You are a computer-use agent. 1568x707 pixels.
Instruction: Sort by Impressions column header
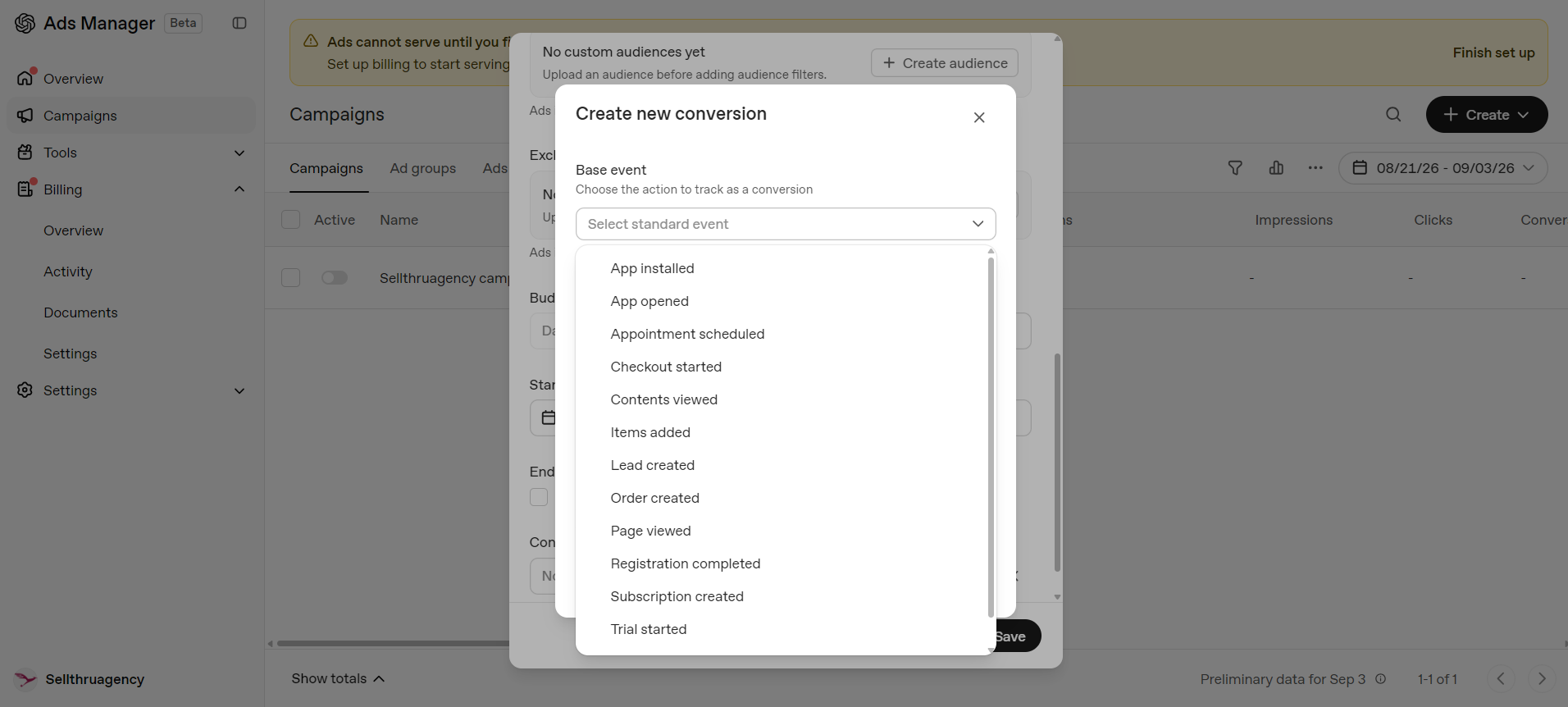[1293, 220]
